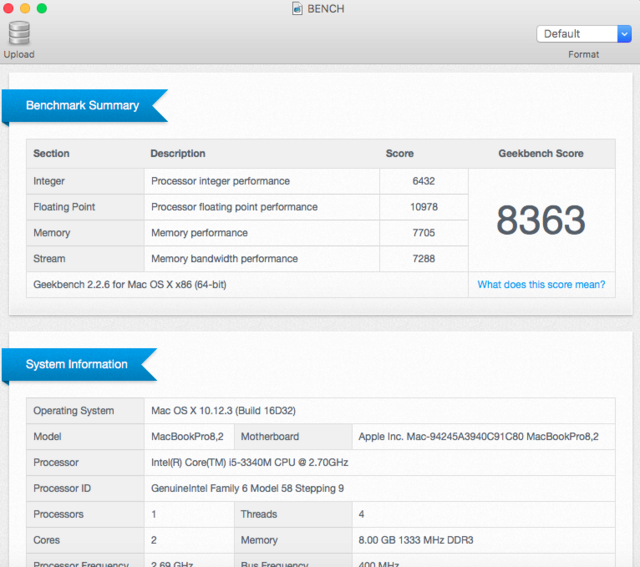Viewport: 640px width, 567px height.
Task: Click the System Information banner heading
Action: pyautogui.click(x=77, y=364)
